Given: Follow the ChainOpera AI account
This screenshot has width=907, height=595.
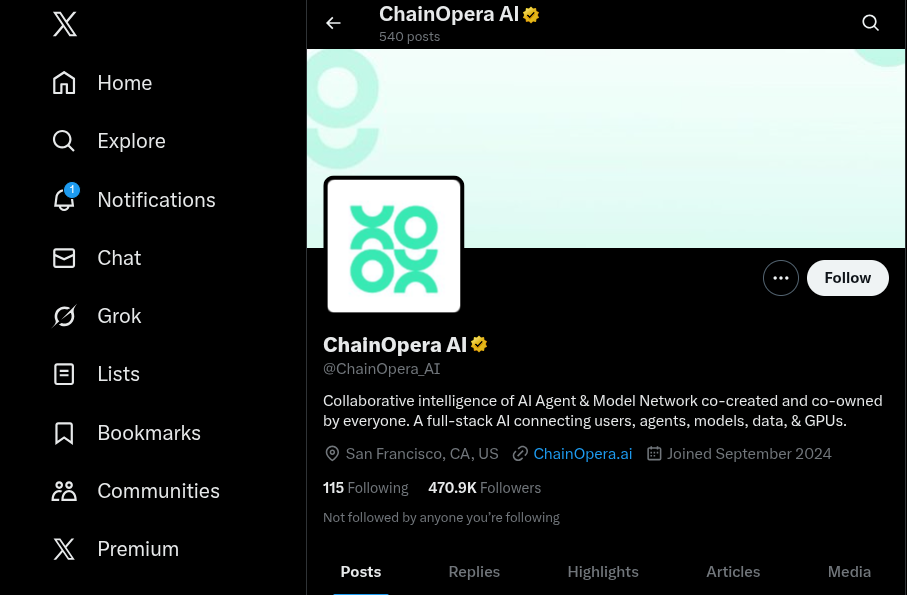Looking at the screenshot, I should click(847, 278).
